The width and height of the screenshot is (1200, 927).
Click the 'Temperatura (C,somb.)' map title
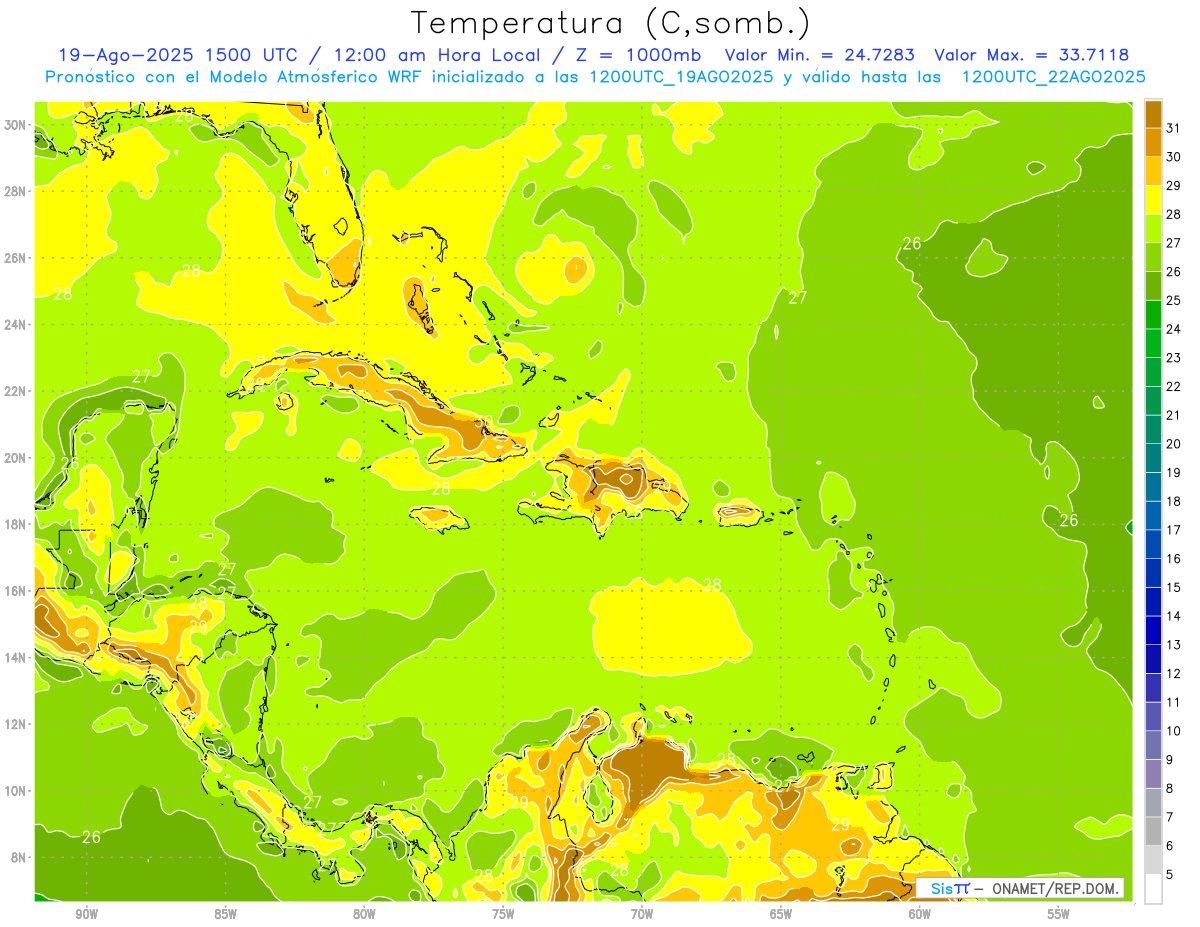point(611,23)
